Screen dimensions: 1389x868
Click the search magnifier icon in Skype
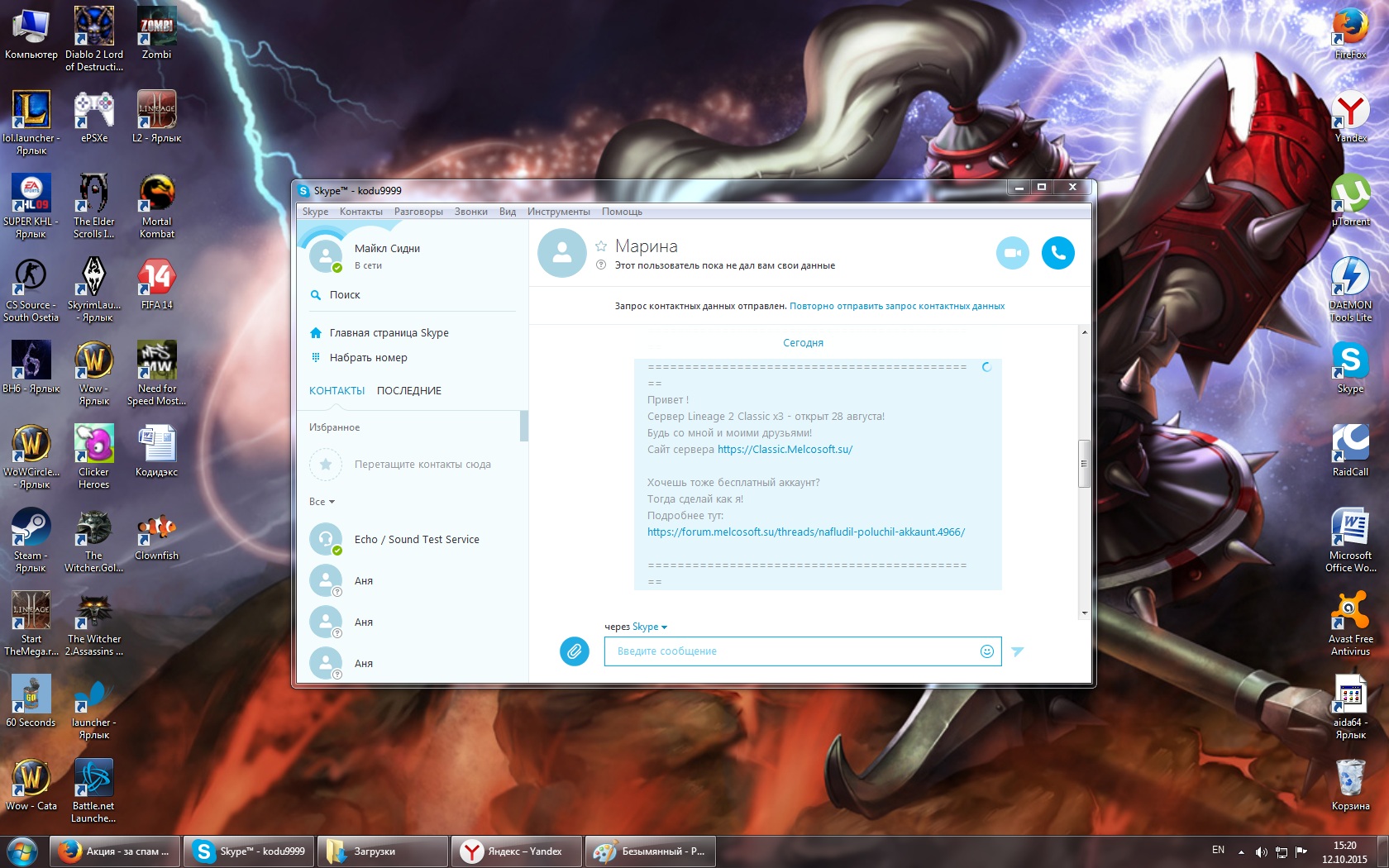coord(315,295)
